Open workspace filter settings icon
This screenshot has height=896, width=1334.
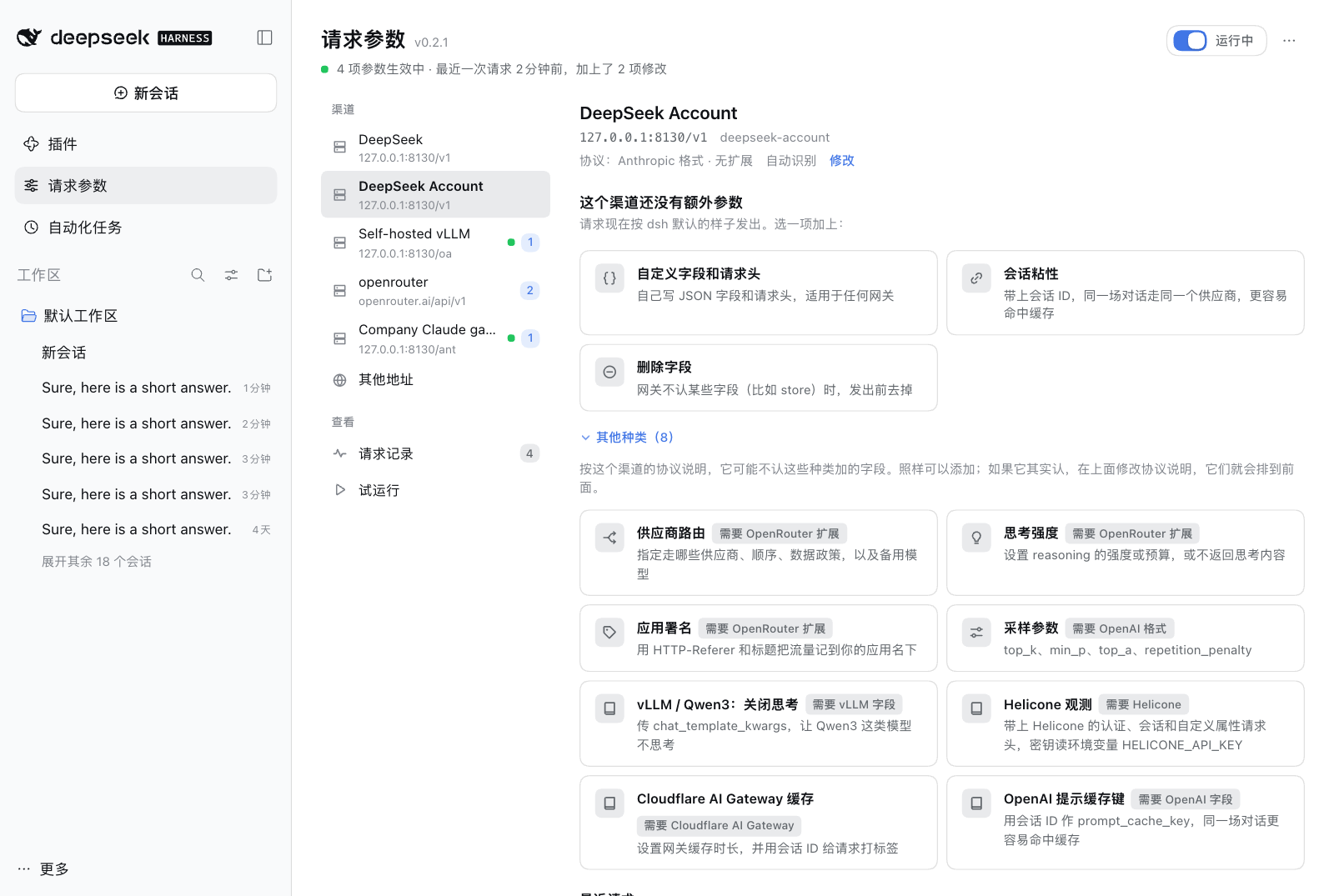click(x=231, y=275)
